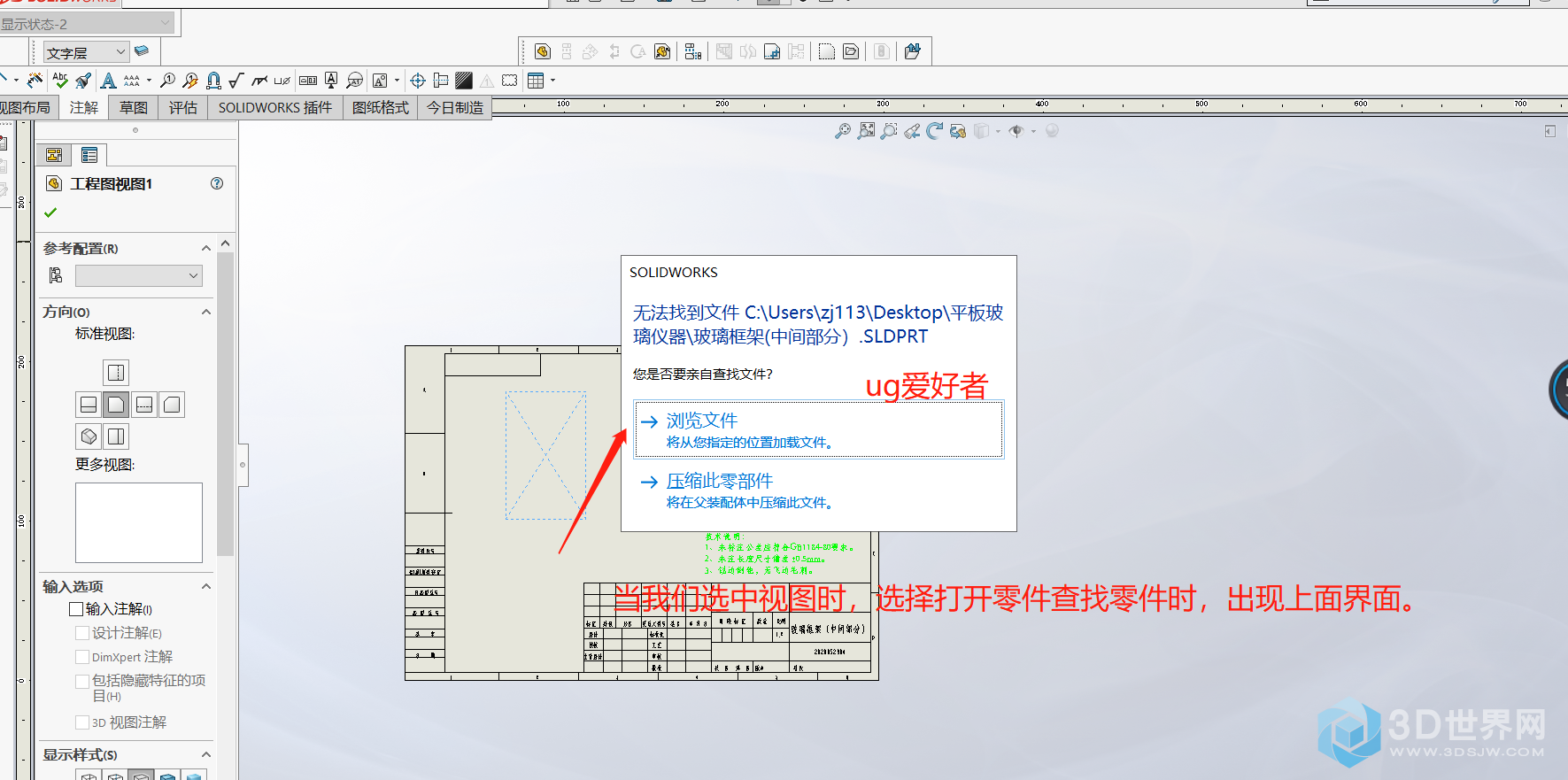1568x780 pixels.
Task: Insert a Note with the A icon
Action: point(108,81)
